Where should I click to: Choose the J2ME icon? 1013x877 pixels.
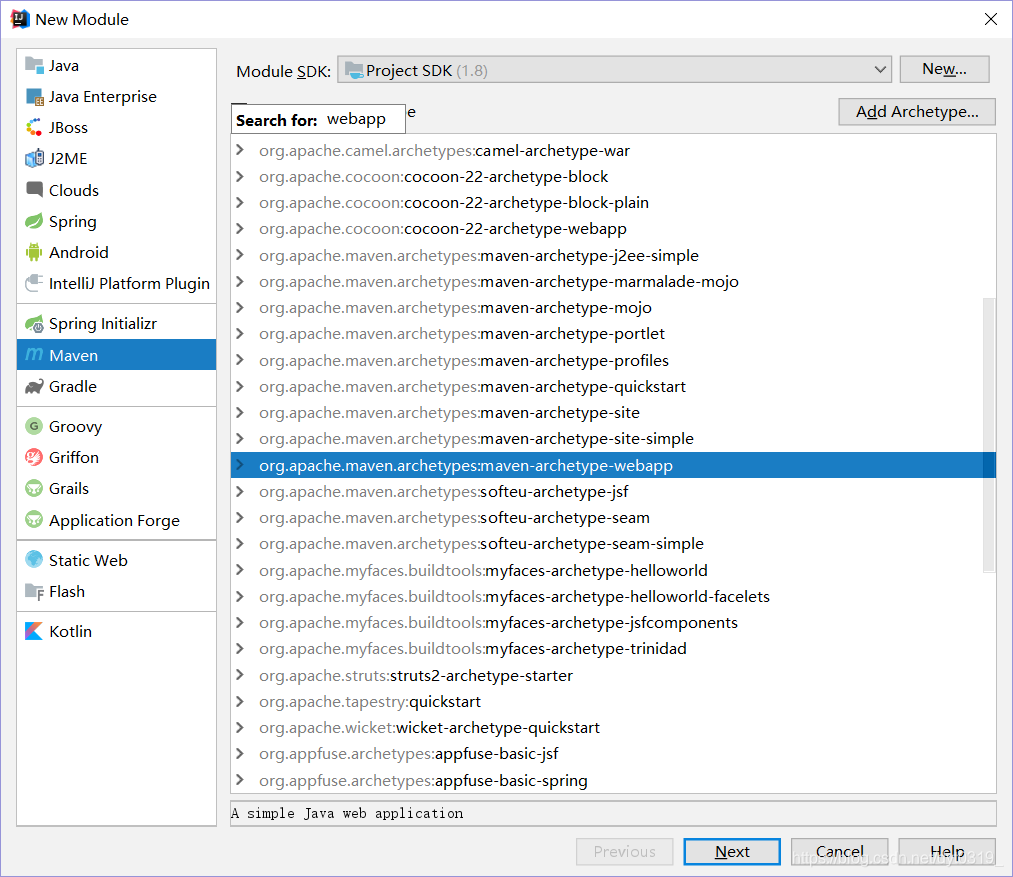[34, 158]
